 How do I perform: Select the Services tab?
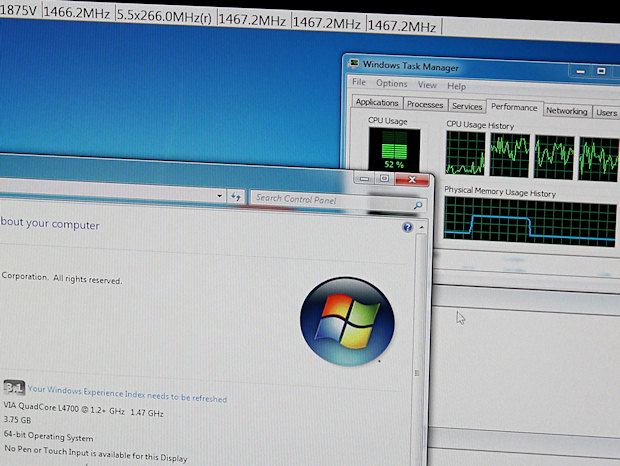tap(467, 106)
